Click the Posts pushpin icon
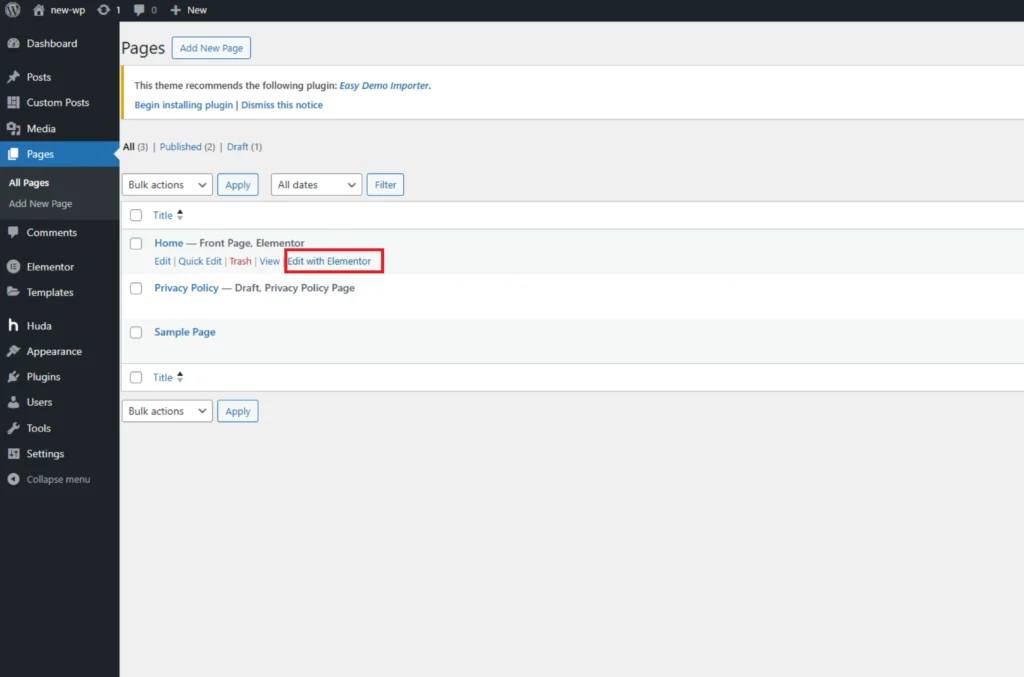 (13, 77)
